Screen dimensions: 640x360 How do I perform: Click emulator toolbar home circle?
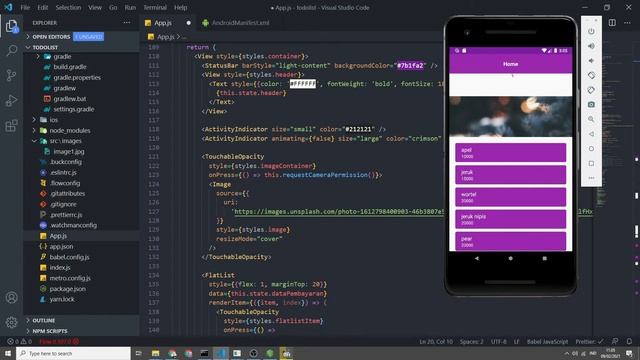[x=591, y=149]
